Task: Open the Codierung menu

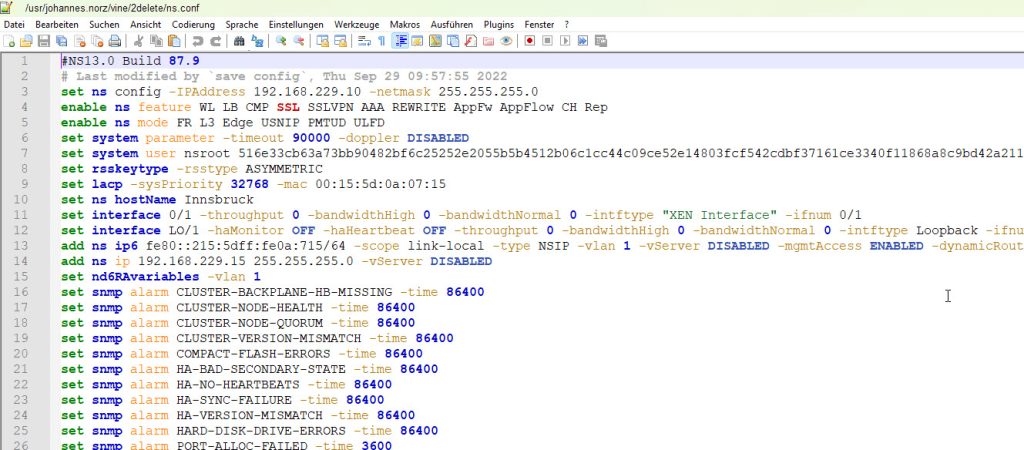Action: point(193,25)
